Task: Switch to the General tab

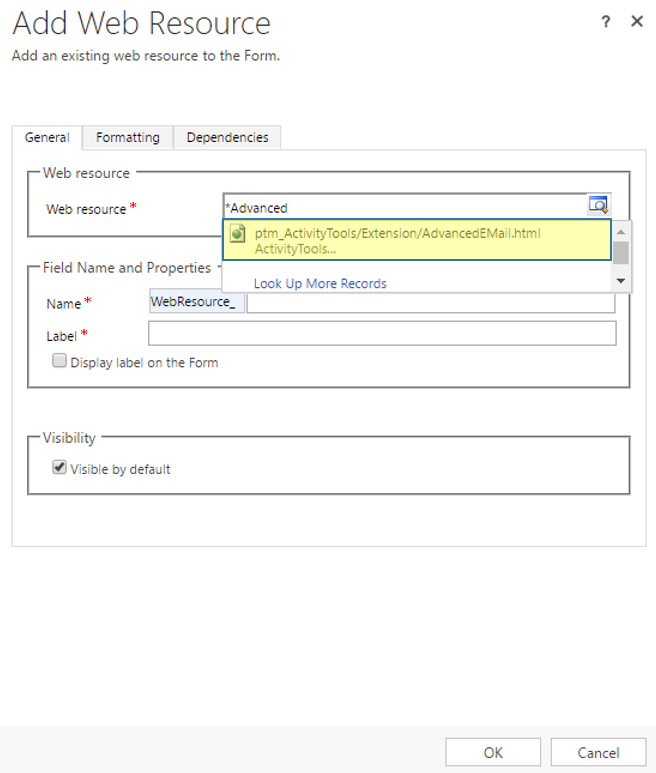Action: point(47,137)
